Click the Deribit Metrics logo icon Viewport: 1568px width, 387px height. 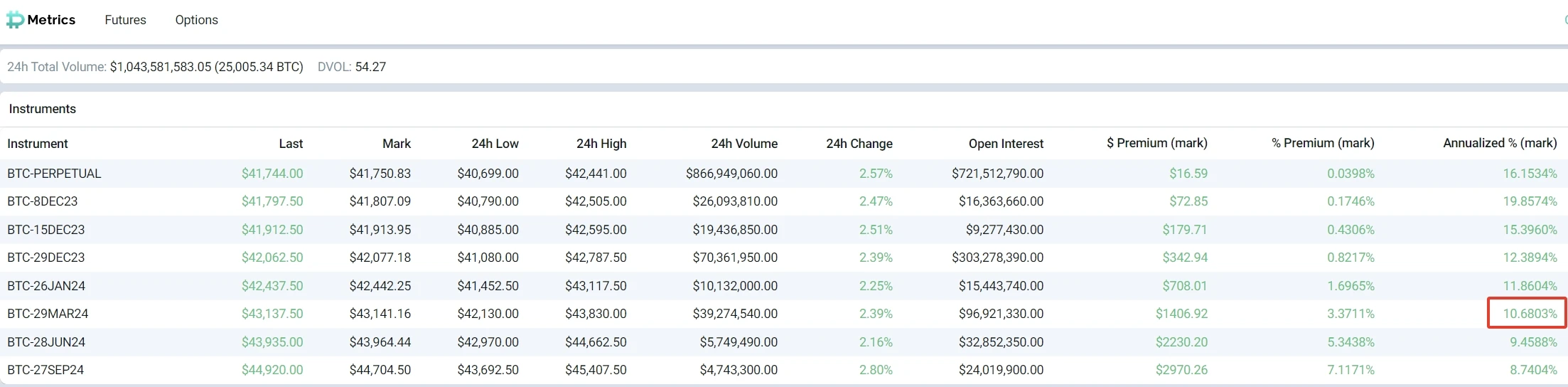15,20
